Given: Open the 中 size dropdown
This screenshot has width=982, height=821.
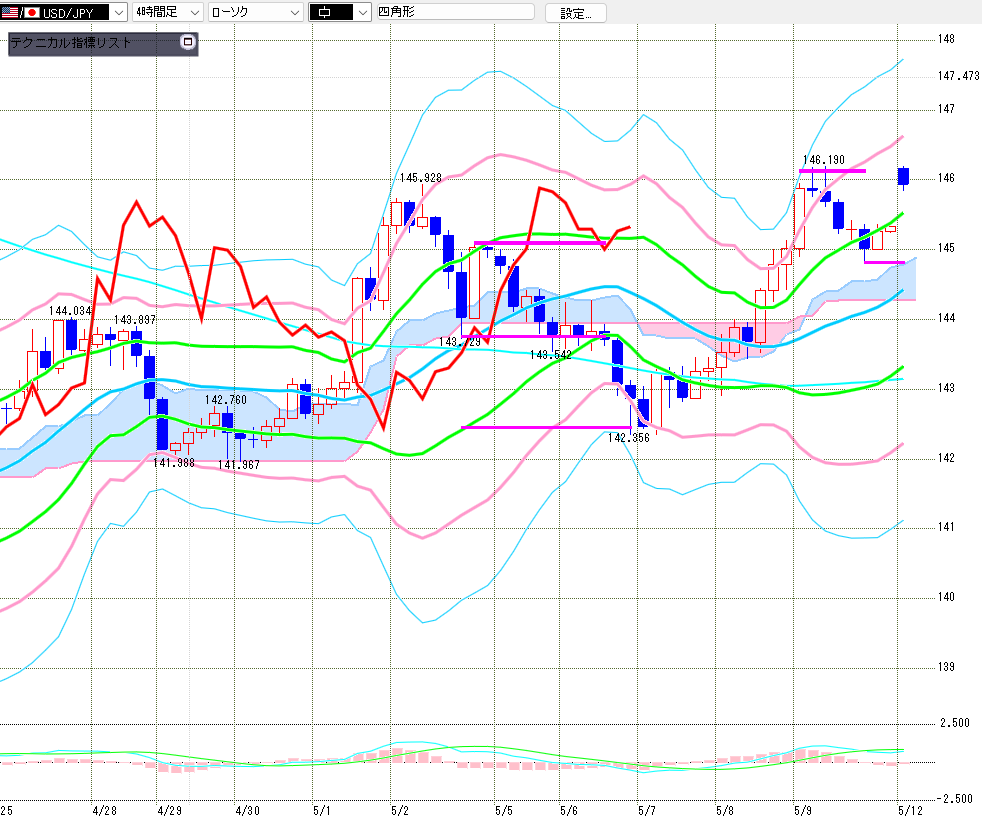Looking at the screenshot, I should point(340,12).
